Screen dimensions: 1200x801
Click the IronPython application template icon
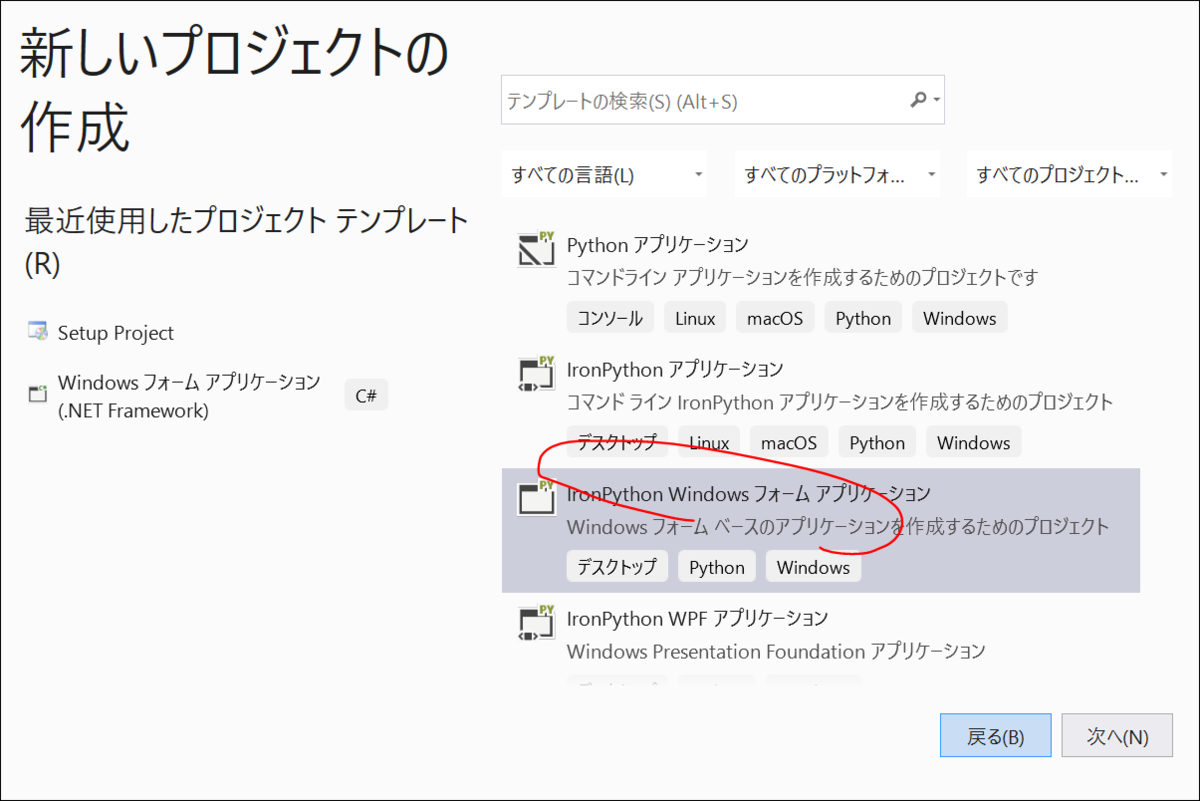click(x=536, y=373)
